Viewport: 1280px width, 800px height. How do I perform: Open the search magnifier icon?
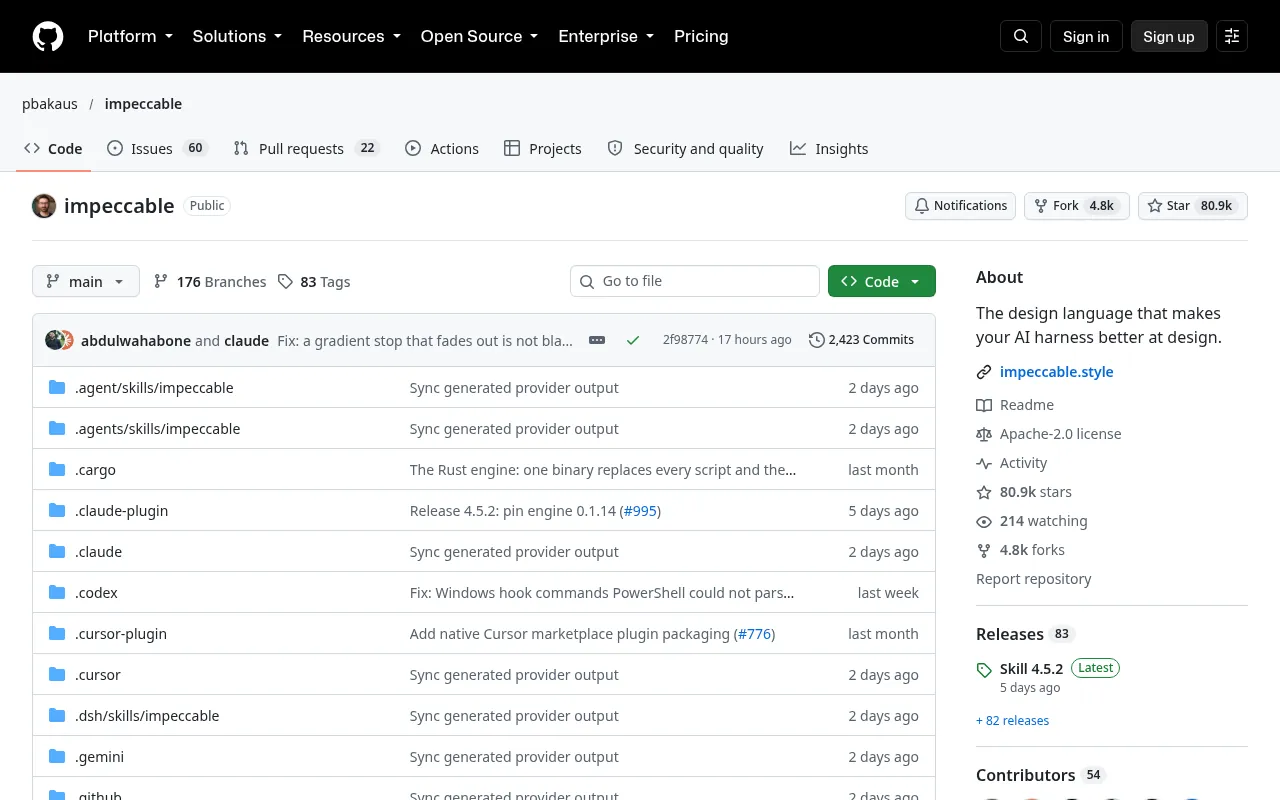[x=1021, y=36]
